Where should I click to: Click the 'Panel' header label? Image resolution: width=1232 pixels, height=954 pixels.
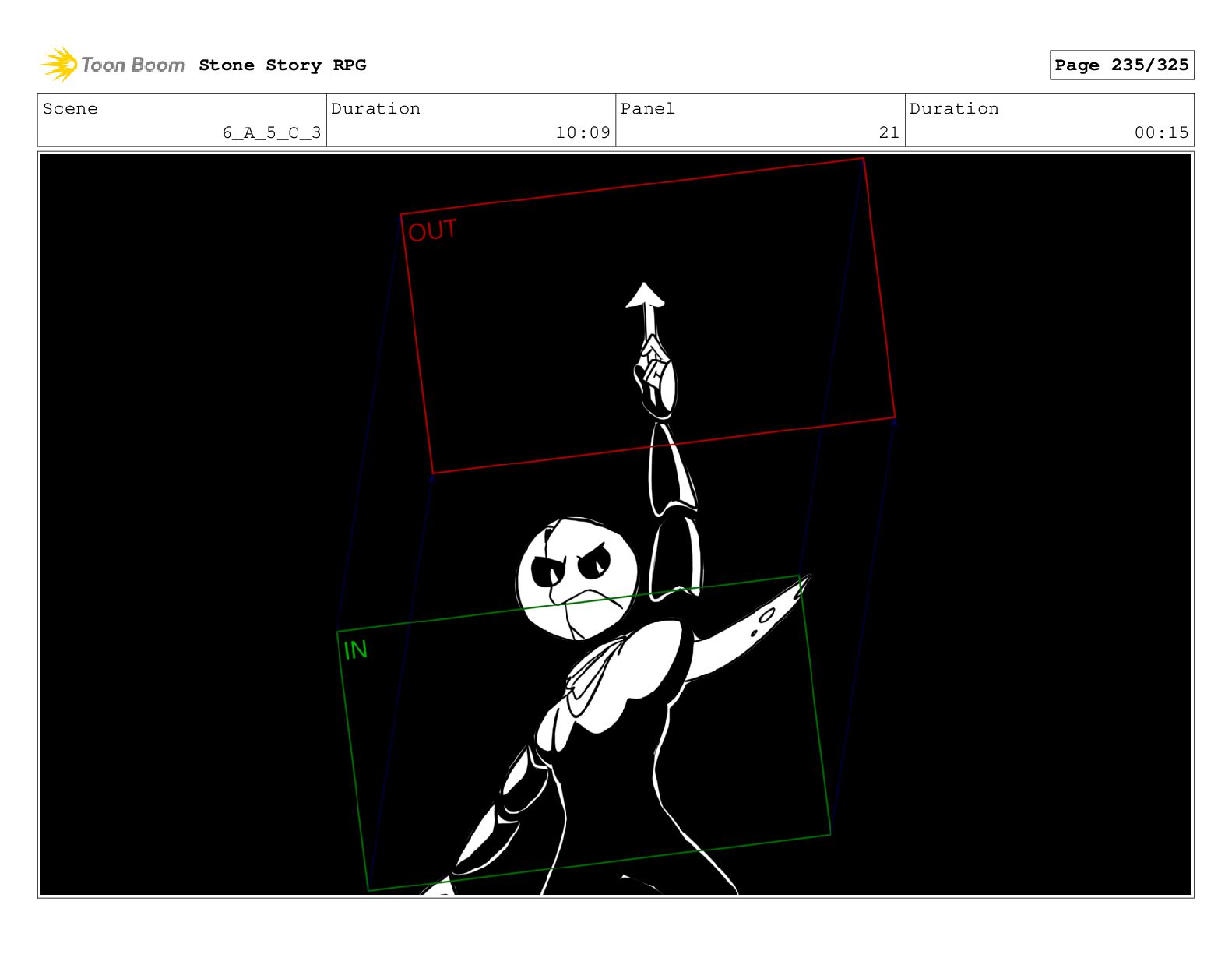point(647,109)
